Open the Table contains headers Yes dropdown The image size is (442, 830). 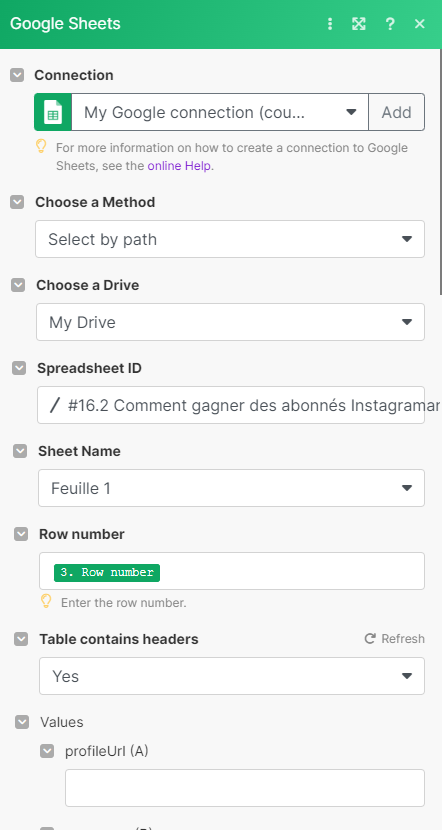[232, 676]
